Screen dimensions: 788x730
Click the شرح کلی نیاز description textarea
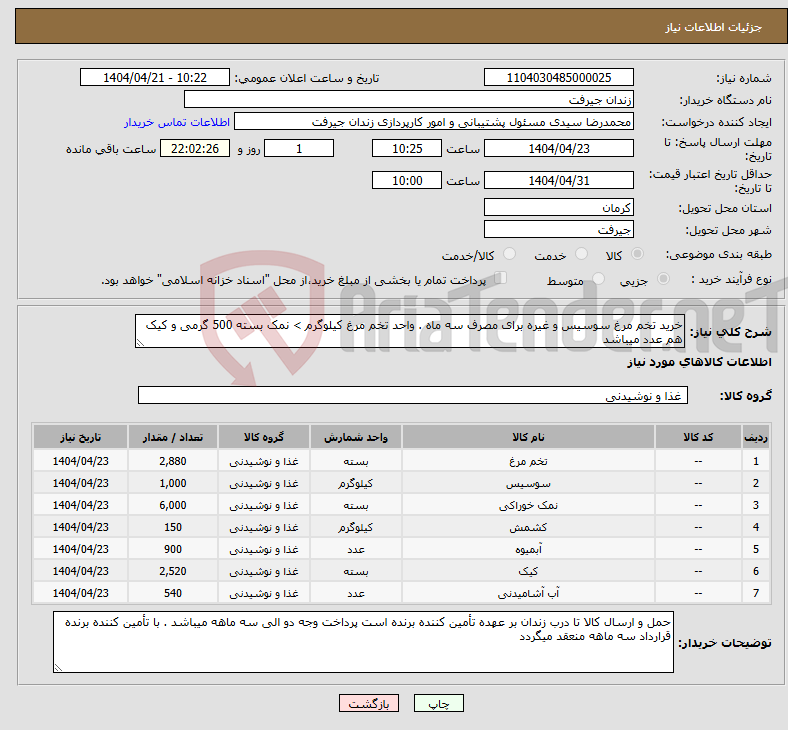410,331
